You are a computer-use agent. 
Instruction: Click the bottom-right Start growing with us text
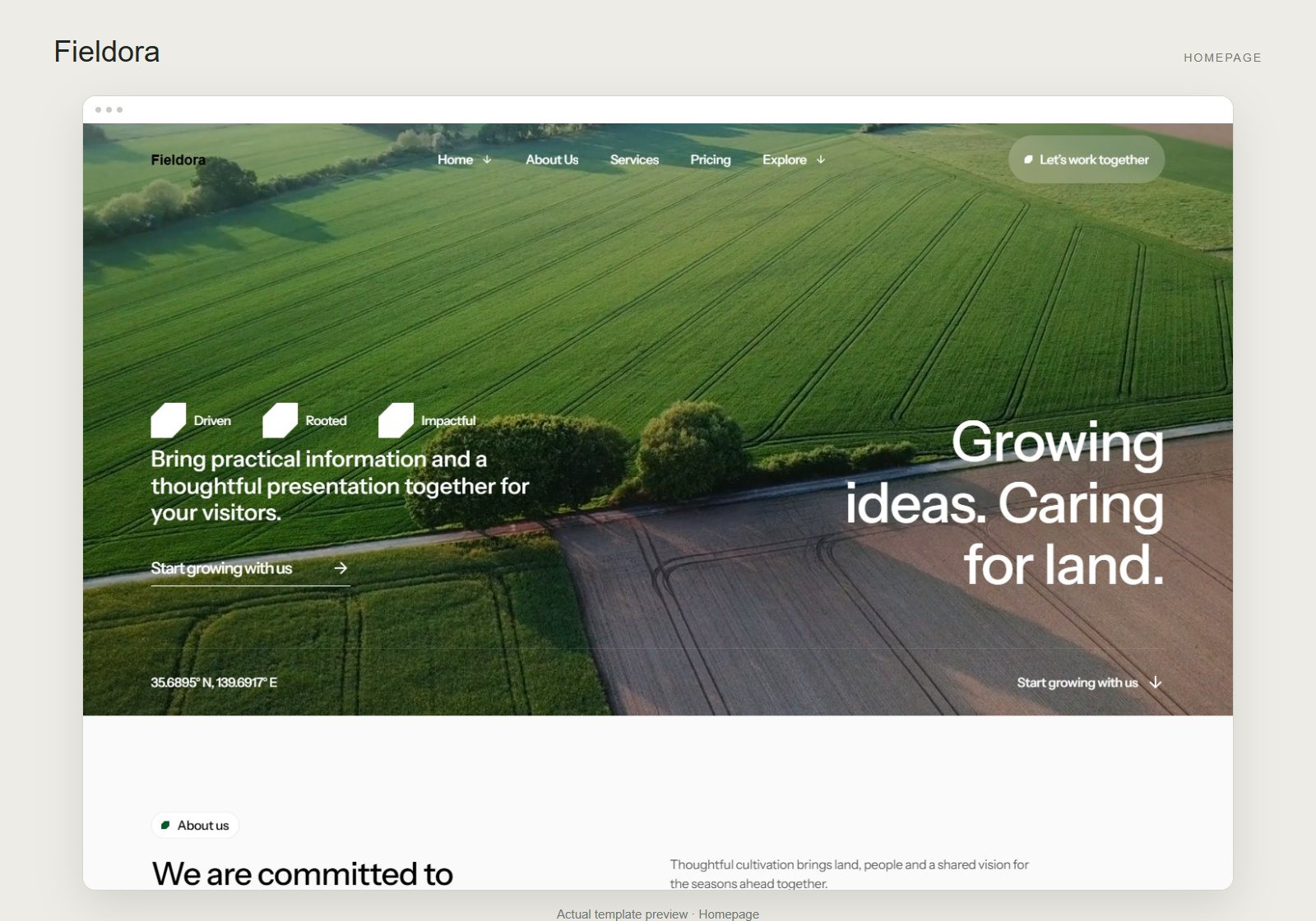(x=1077, y=683)
